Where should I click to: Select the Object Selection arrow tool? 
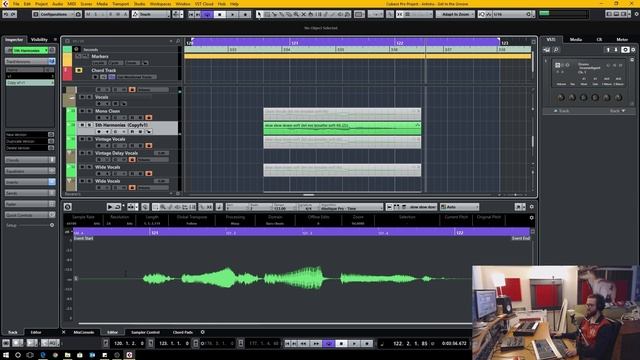(259, 14)
